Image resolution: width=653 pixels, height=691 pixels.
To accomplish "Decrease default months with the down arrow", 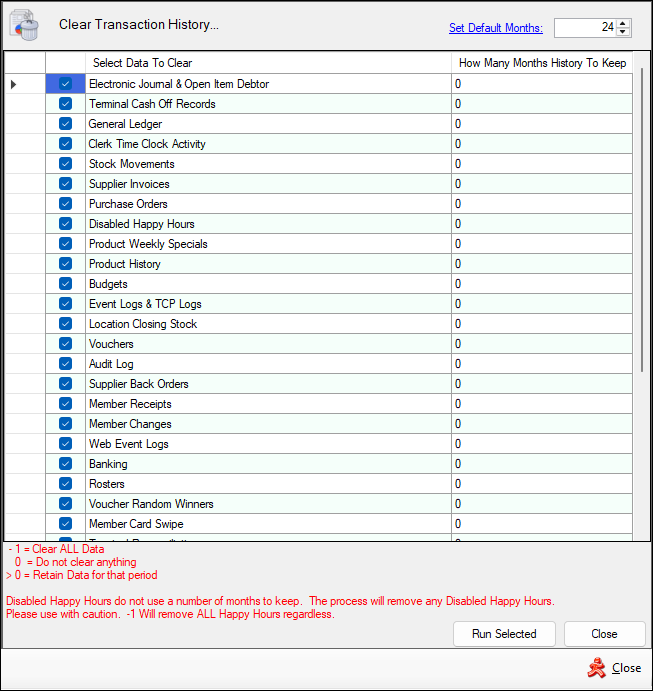I will [623, 32].
